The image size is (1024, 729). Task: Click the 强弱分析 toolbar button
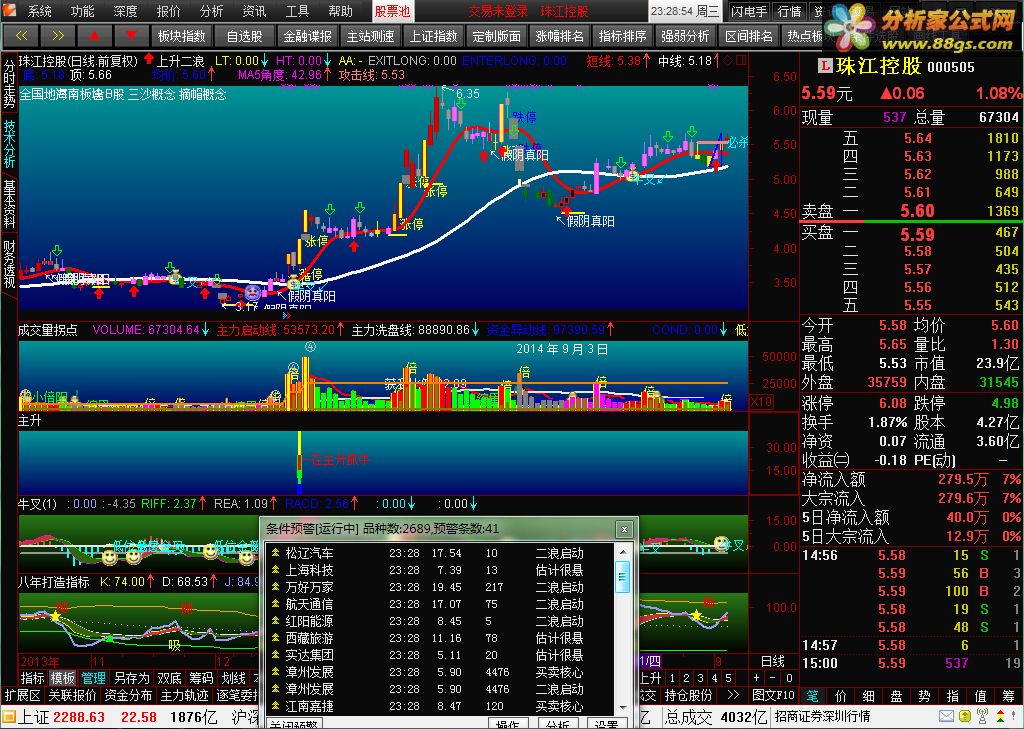point(685,36)
